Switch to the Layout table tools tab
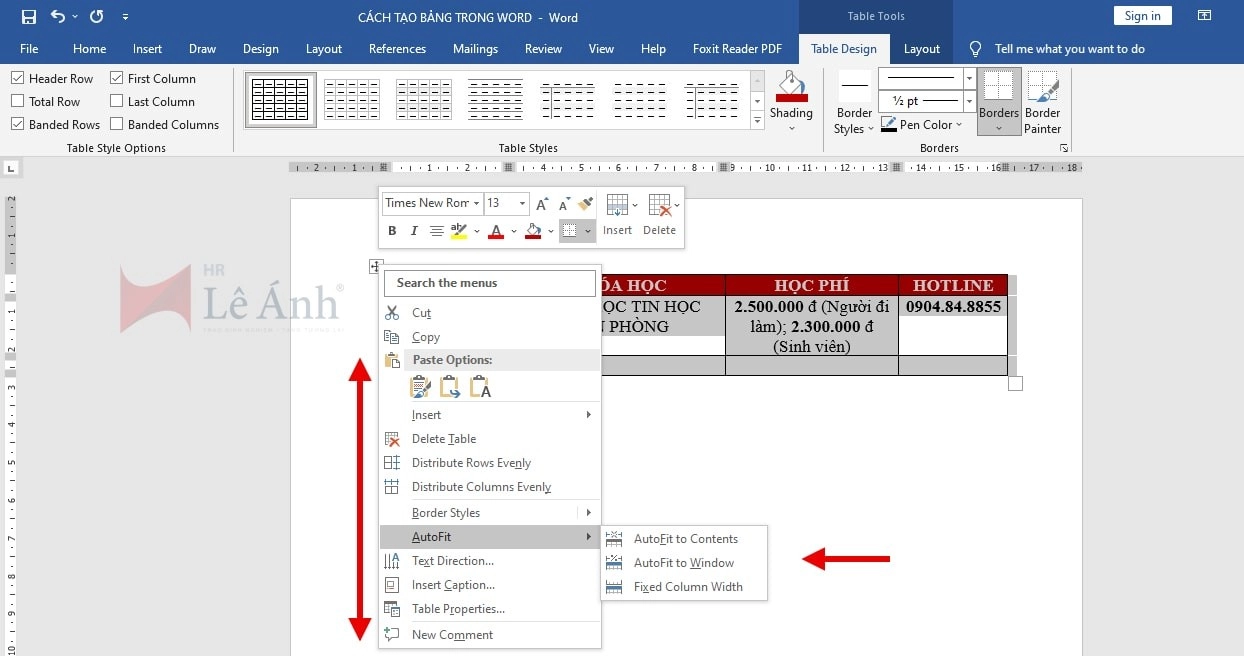The width and height of the screenshot is (1244, 656). (x=921, y=48)
